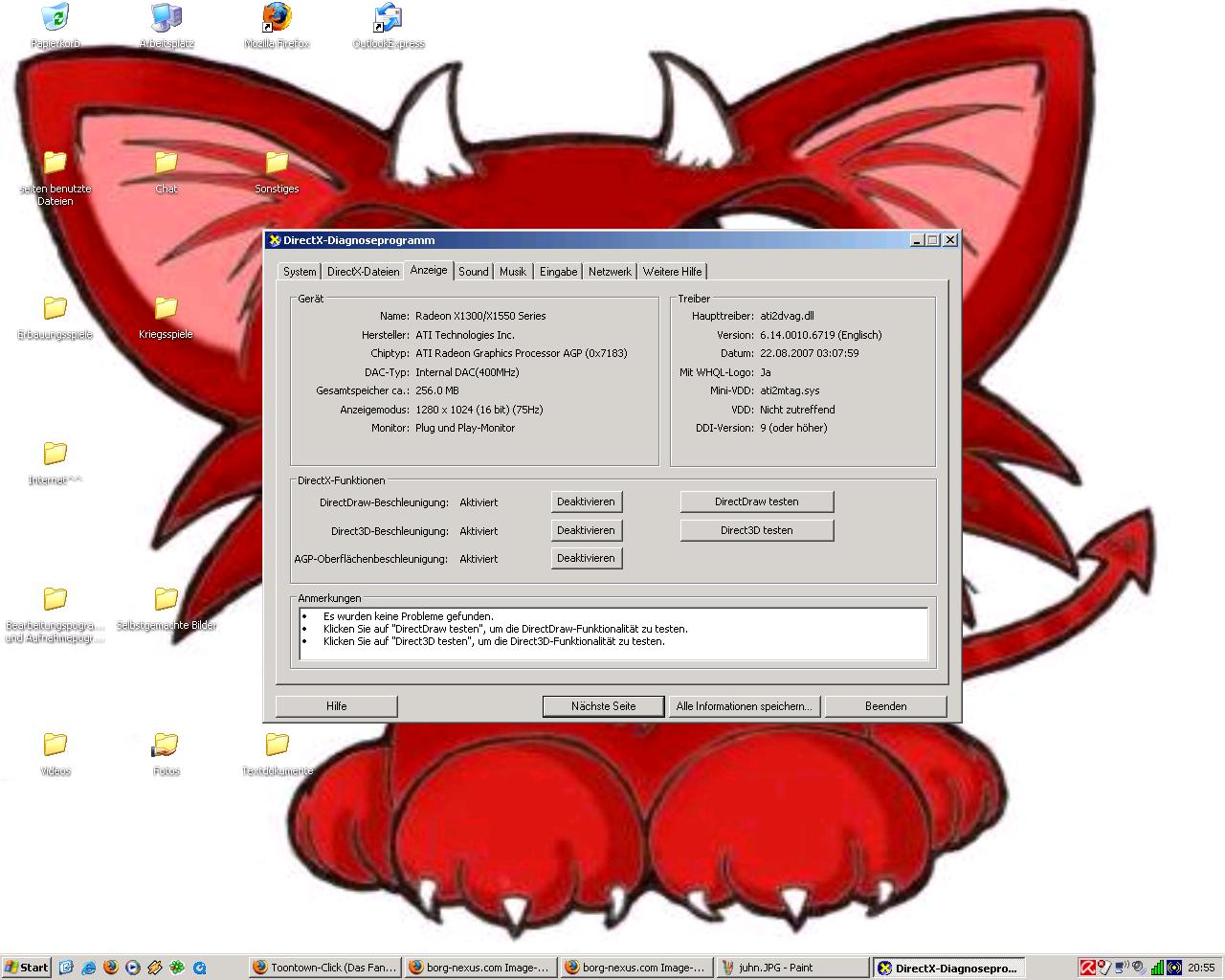Screen dimensions: 1225x980
Task: Launch the Mozilla Firefox desktop shortcut
Action: 277,26
